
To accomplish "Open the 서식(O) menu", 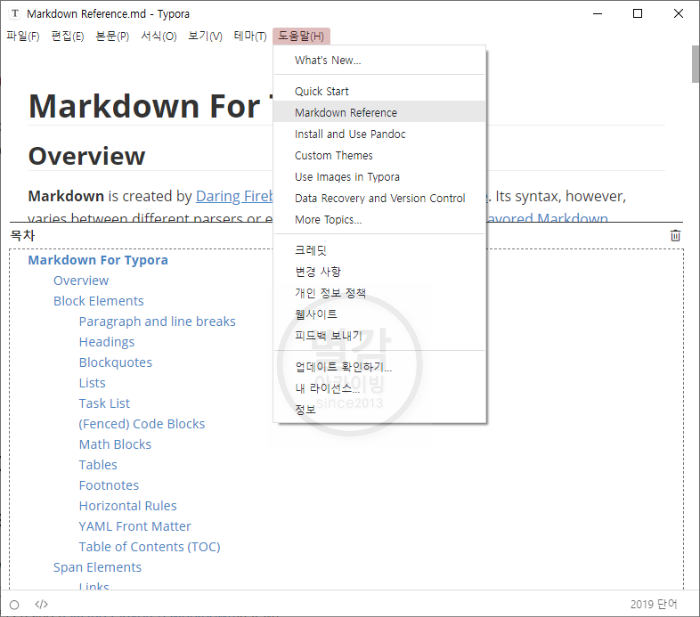I will point(159,36).
